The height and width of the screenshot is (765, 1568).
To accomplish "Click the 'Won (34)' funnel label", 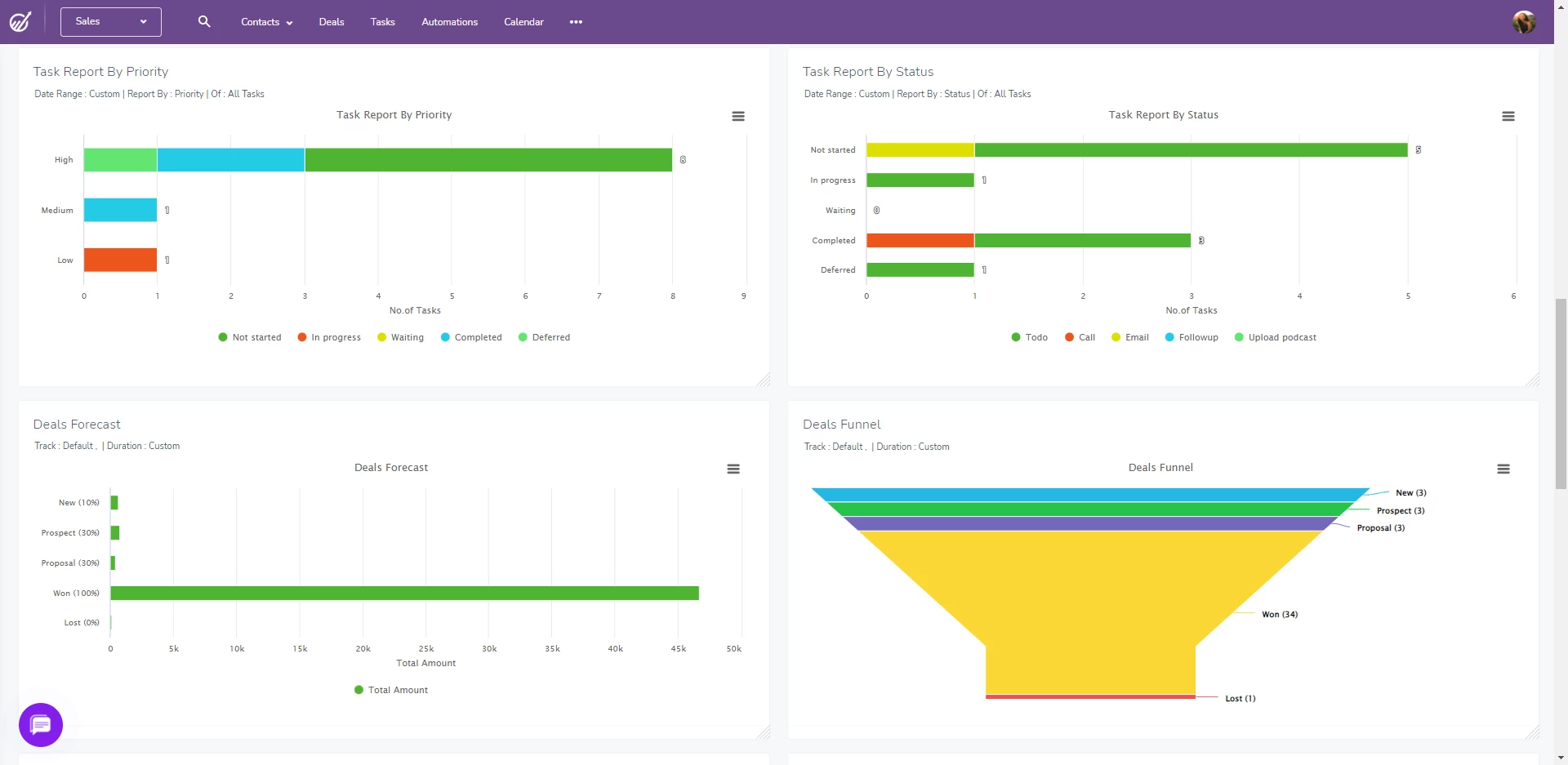I will (1280, 614).
